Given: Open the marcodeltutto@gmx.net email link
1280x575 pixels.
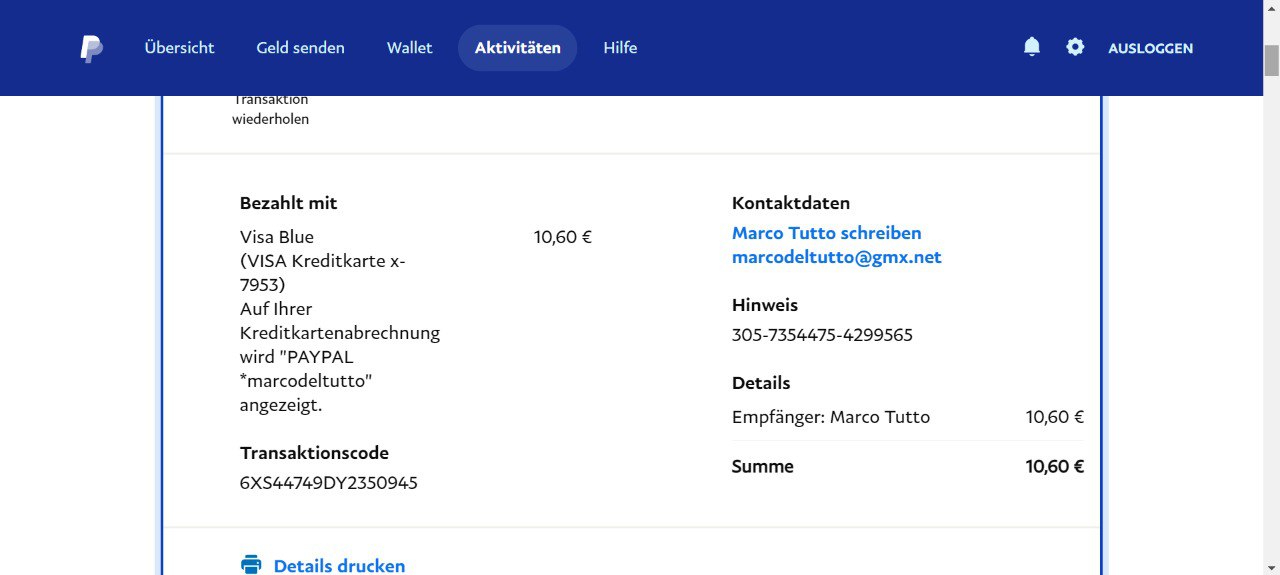Looking at the screenshot, I should [836, 257].
